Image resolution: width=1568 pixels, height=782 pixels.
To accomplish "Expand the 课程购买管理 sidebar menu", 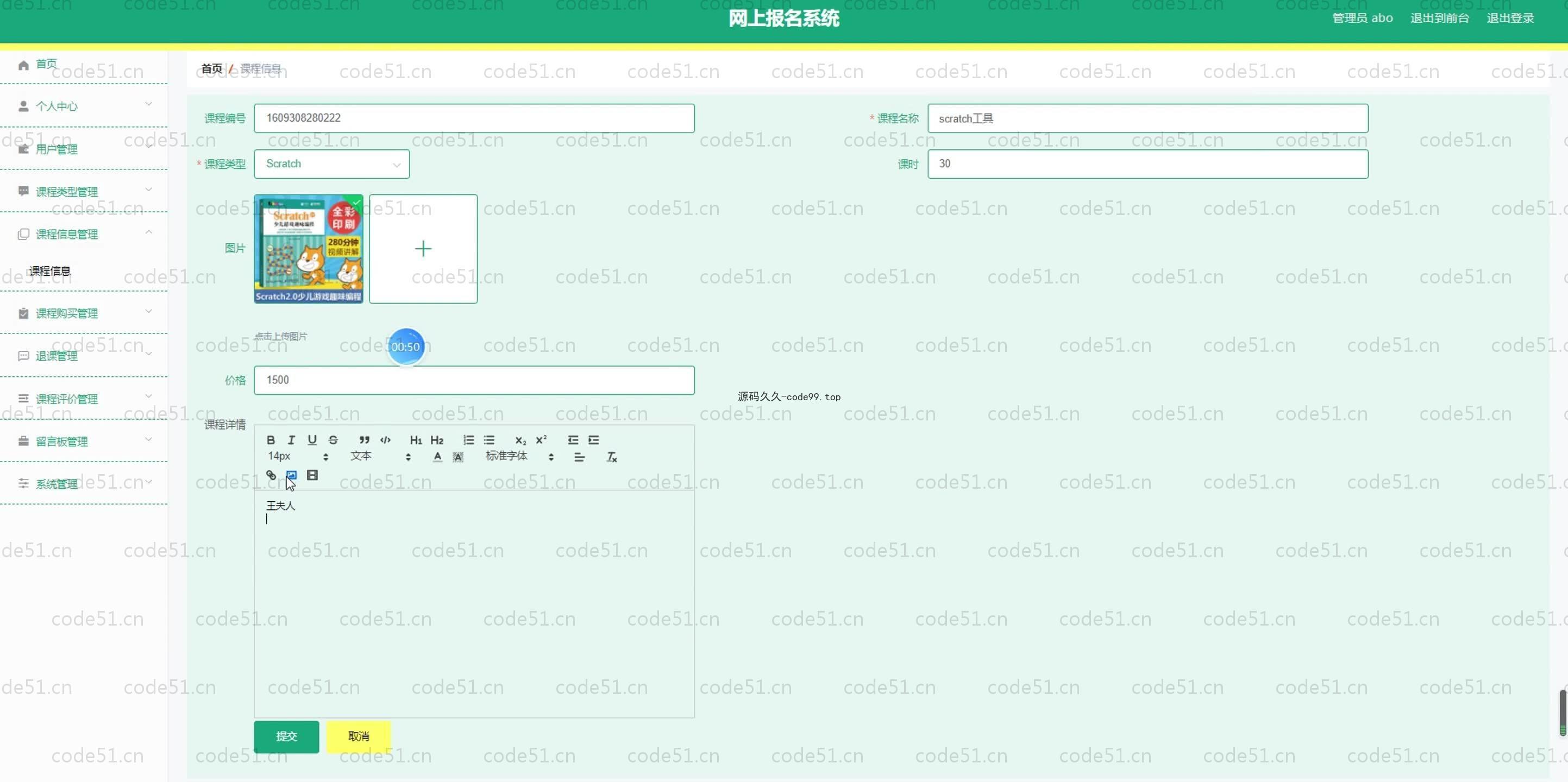I will [x=84, y=313].
